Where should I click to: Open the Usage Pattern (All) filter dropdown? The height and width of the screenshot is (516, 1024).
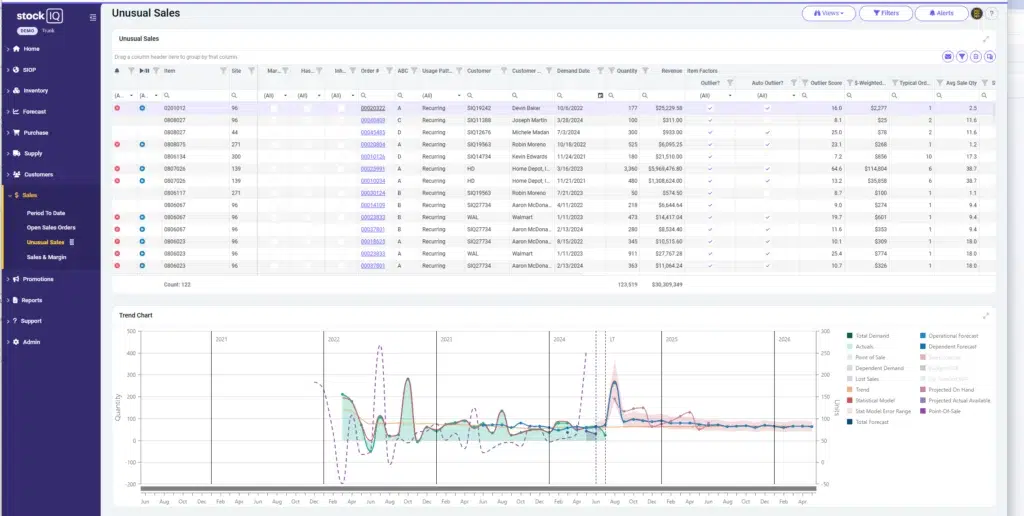coord(442,95)
